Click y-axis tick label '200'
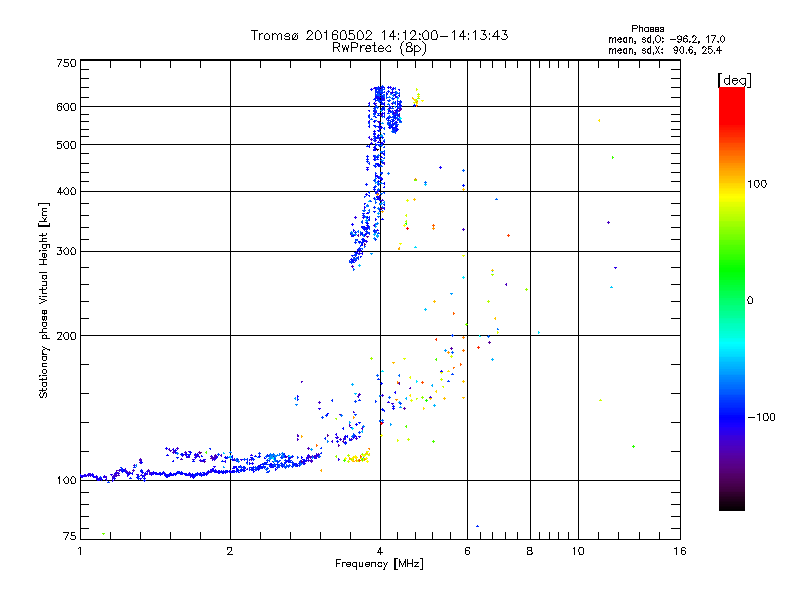 [66, 336]
